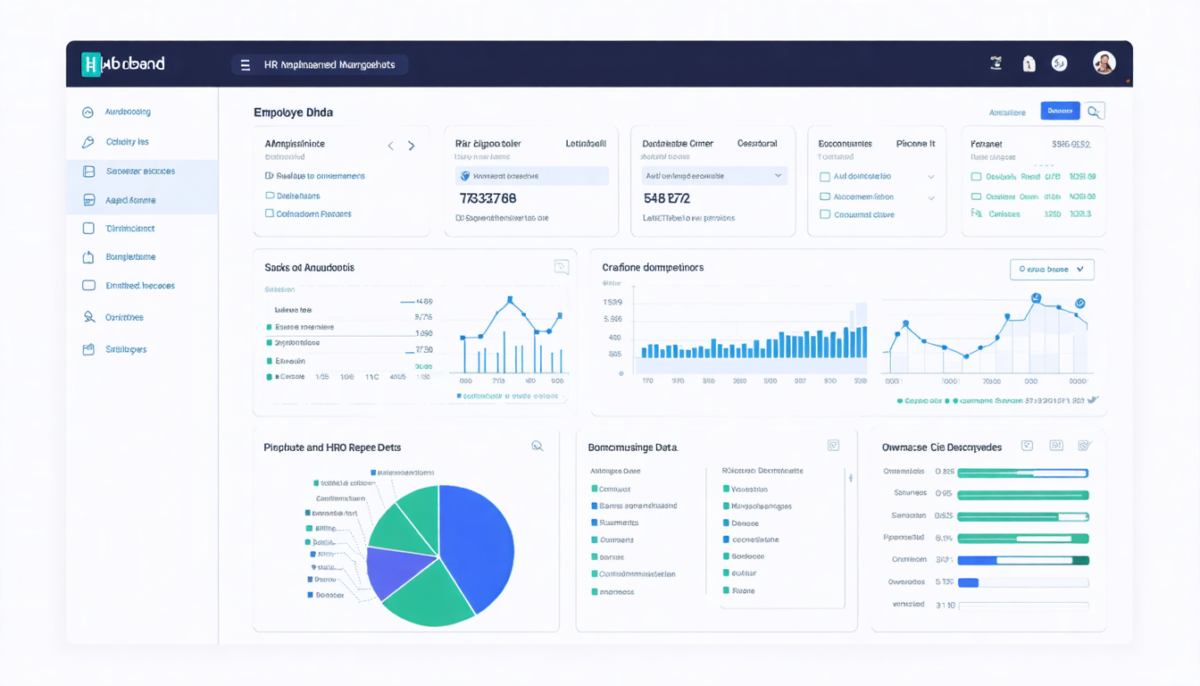Click corner icon of 'Sacks od Anuodotis' card
This screenshot has width=1200, height=686.
(561, 267)
